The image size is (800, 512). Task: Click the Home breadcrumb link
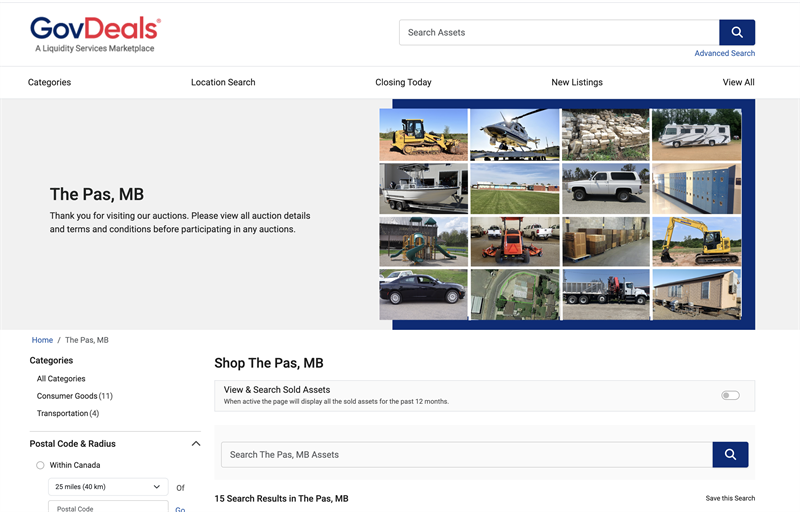point(42,340)
